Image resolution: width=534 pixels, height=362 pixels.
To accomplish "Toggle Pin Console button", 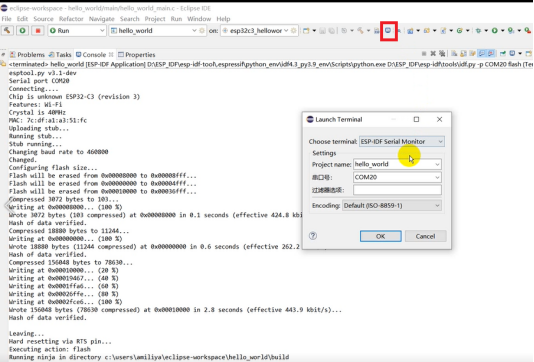I will point(503,53).
